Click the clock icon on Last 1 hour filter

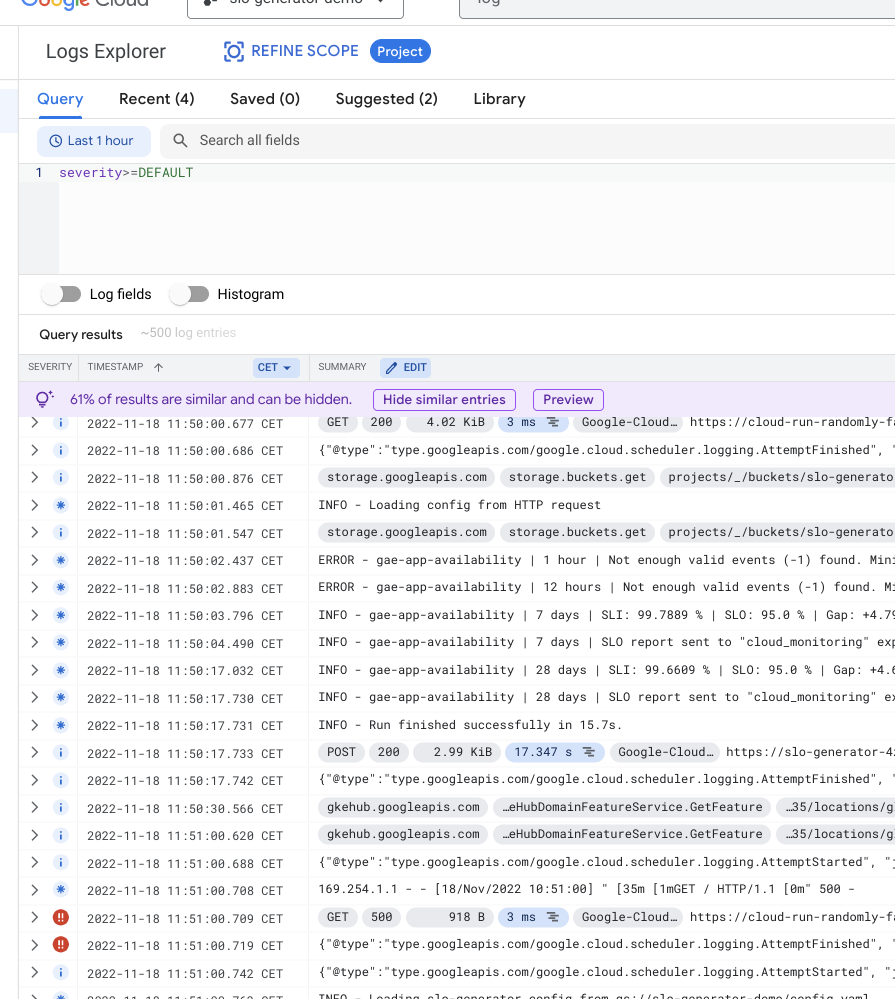(x=55, y=140)
